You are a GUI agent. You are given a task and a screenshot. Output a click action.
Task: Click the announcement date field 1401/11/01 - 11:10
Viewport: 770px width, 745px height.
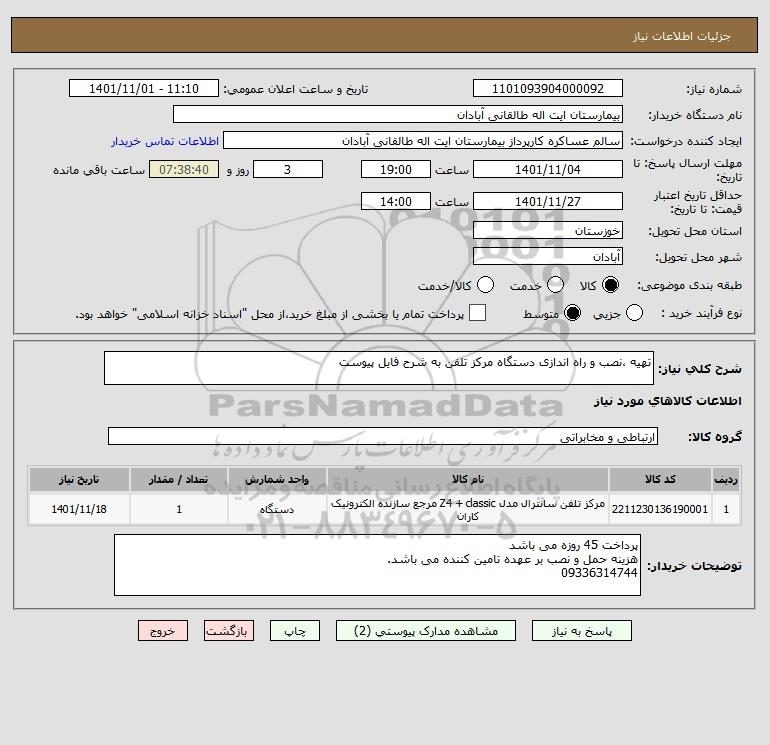coord(144,89)
